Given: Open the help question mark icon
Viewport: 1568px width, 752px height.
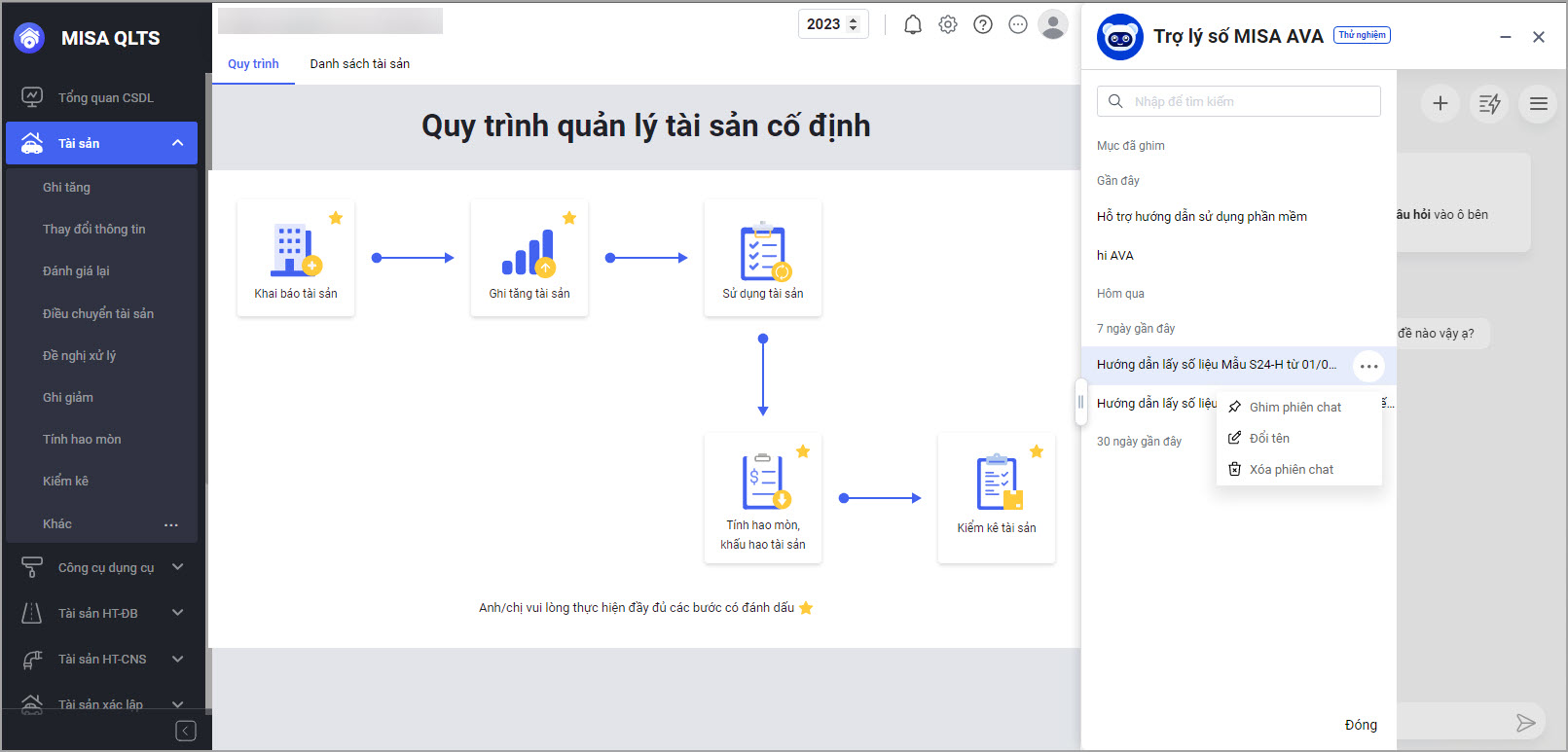Looking at the screenshot, I should pos(983,24).
